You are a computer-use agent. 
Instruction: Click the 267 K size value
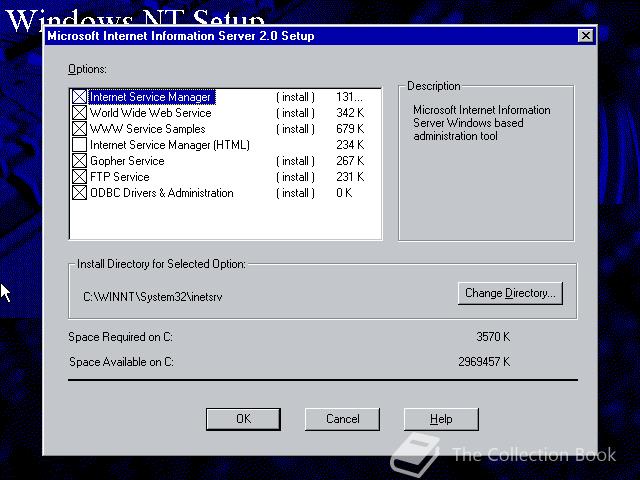[x=350, y=161]
